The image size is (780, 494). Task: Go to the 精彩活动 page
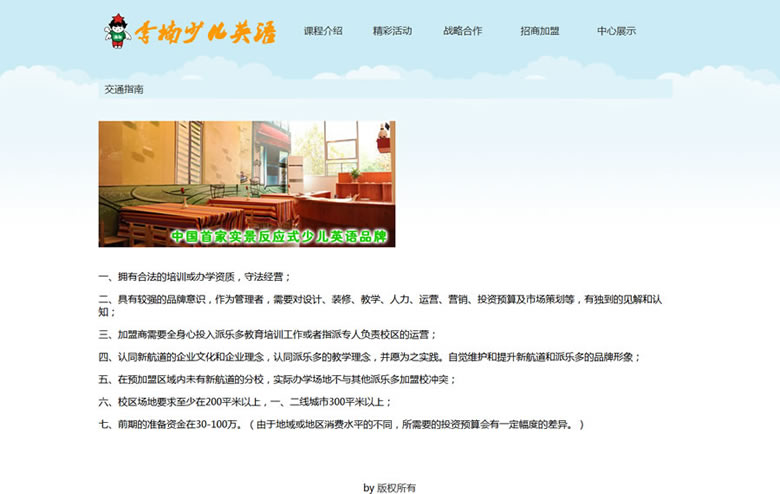point(392,31)
